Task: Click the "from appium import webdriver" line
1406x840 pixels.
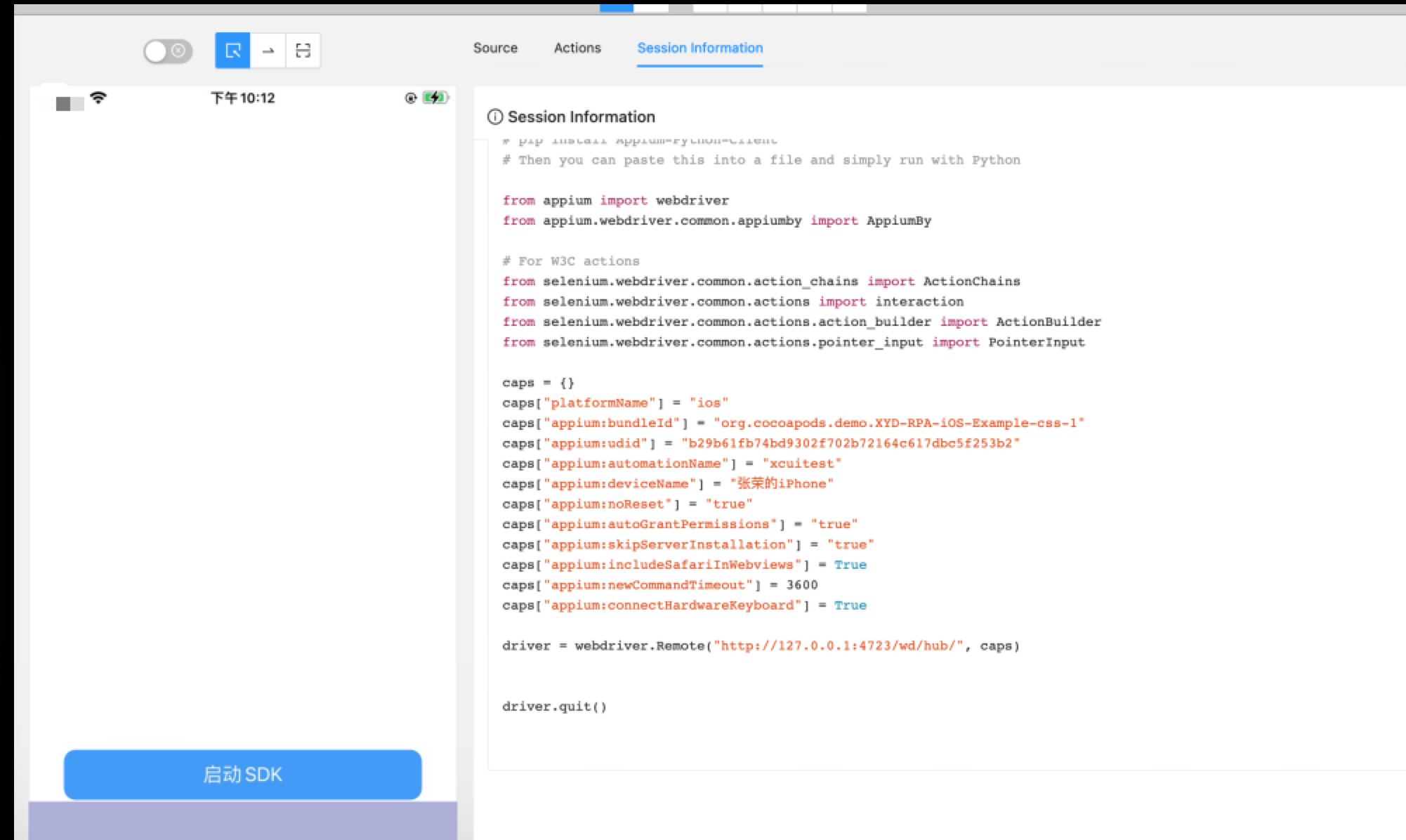Action: pyautogui.click(x=615, y=200)
